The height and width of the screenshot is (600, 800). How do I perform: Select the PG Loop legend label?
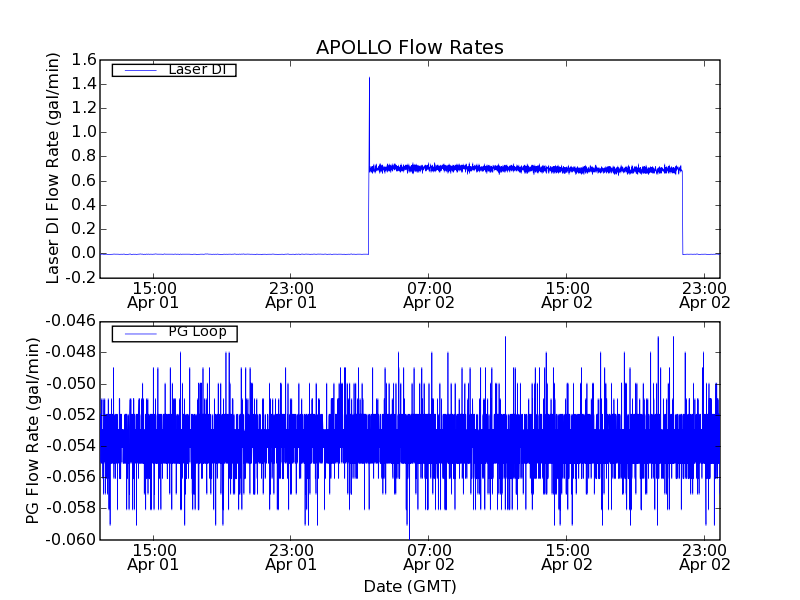click(196, 332)
